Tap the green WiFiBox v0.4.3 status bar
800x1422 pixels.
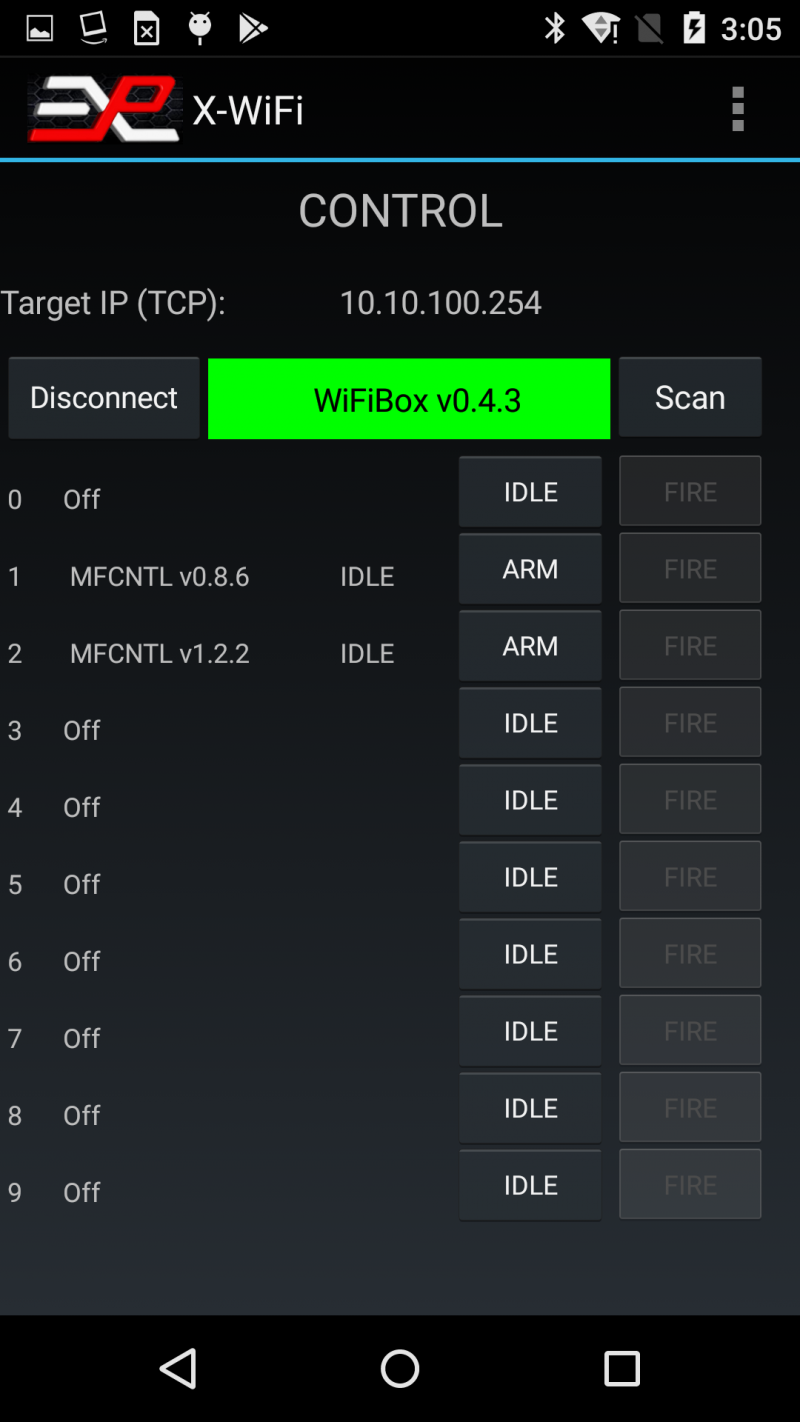click(x=409, y=399)
